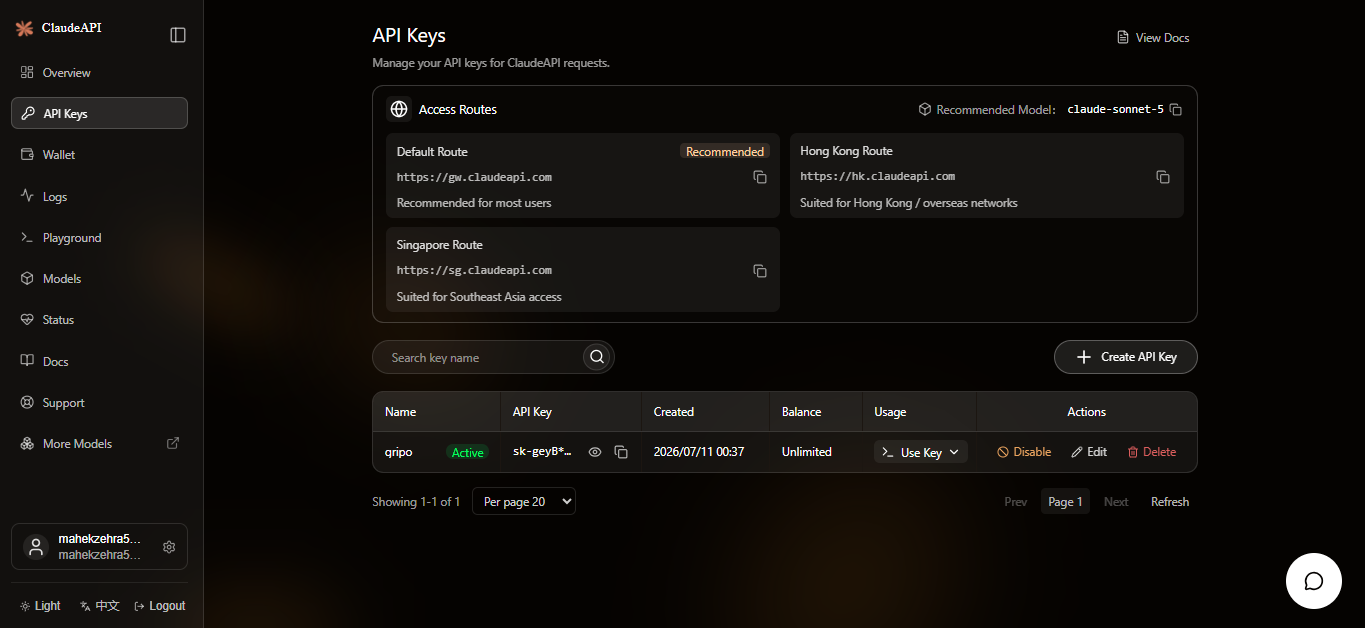This screenshot has height=628, width=1365.
Task: Expand the Use Key dropdown
Action: [x=921, y=452]
